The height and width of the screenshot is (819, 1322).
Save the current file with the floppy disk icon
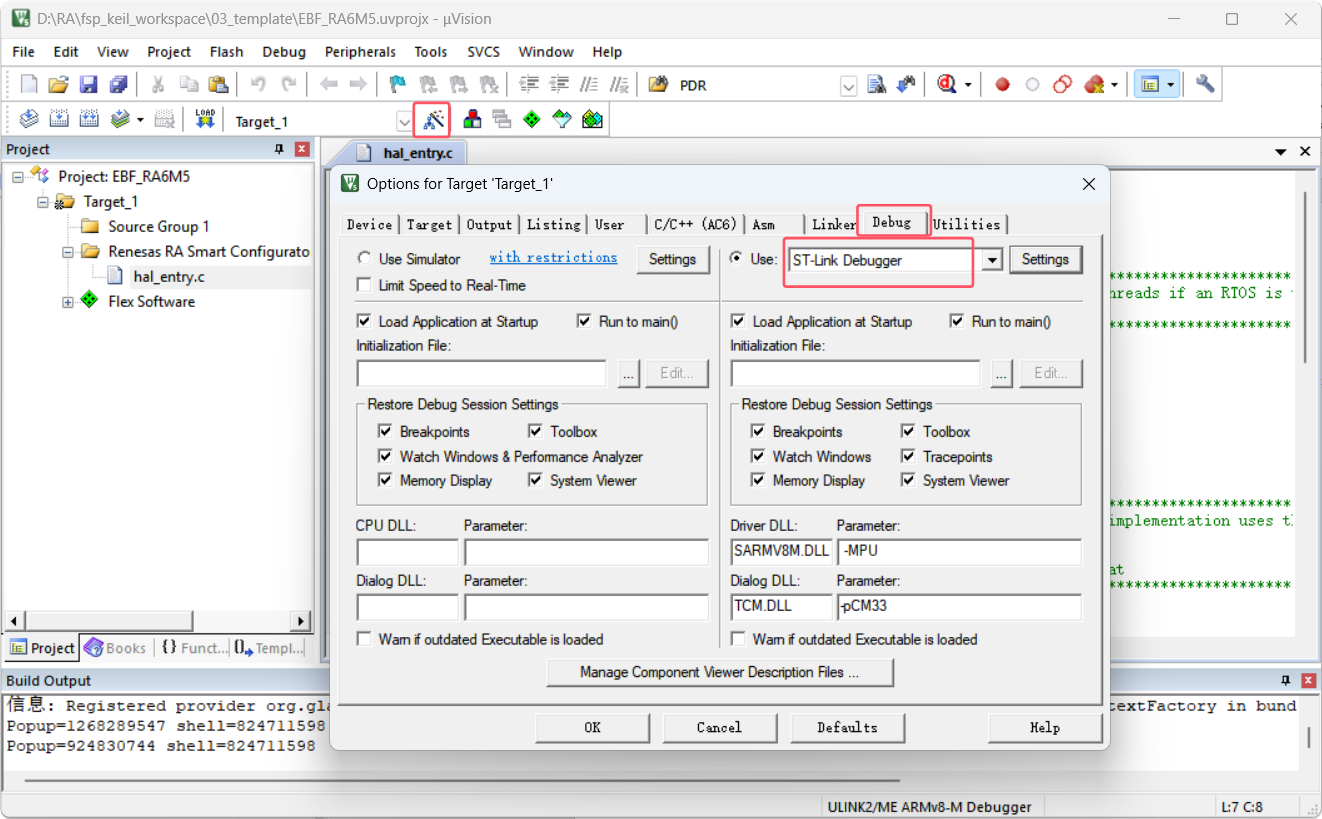click(x=88, y=84)
